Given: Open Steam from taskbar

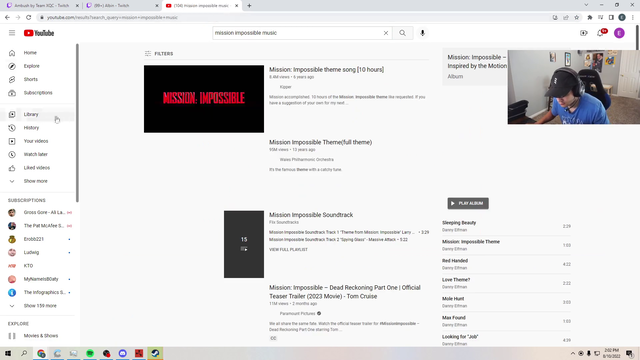Looking at the screenshot, I should [155, 353].
